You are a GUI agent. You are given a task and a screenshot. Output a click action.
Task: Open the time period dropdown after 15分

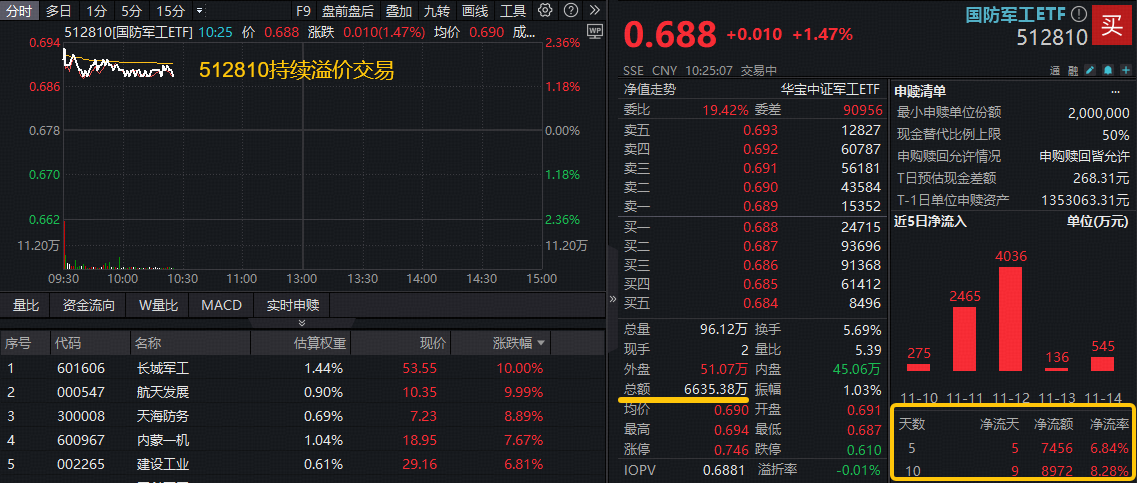point(200,11)
